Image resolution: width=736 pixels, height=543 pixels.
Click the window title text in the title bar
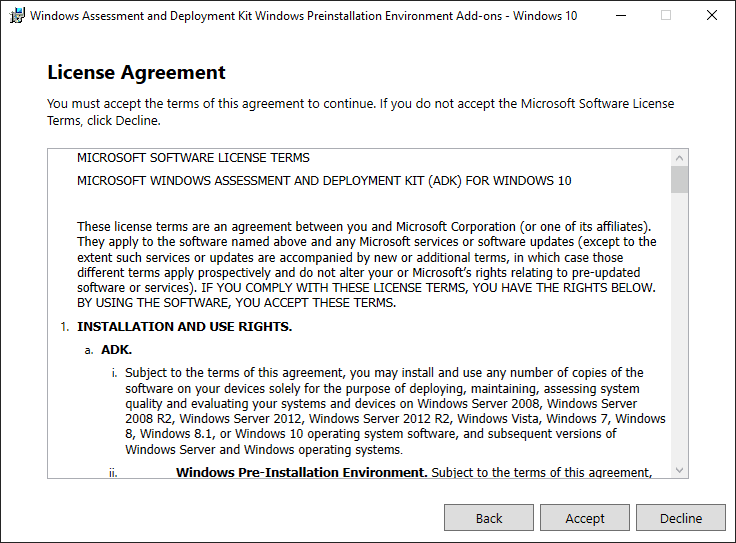point(304,16)
